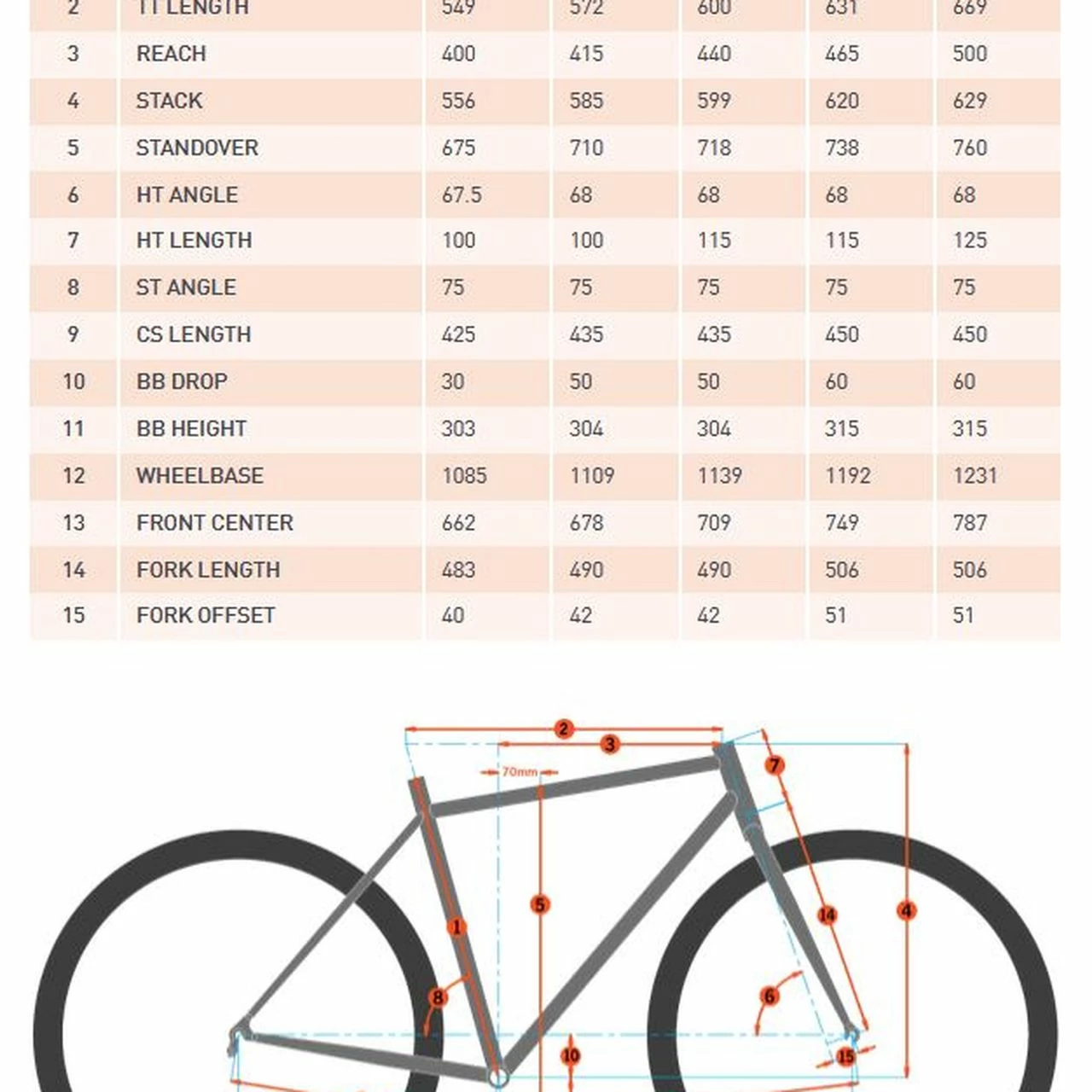Select the 303 BB height value
Viewport: 1092px width, 1092px height.
458,429
